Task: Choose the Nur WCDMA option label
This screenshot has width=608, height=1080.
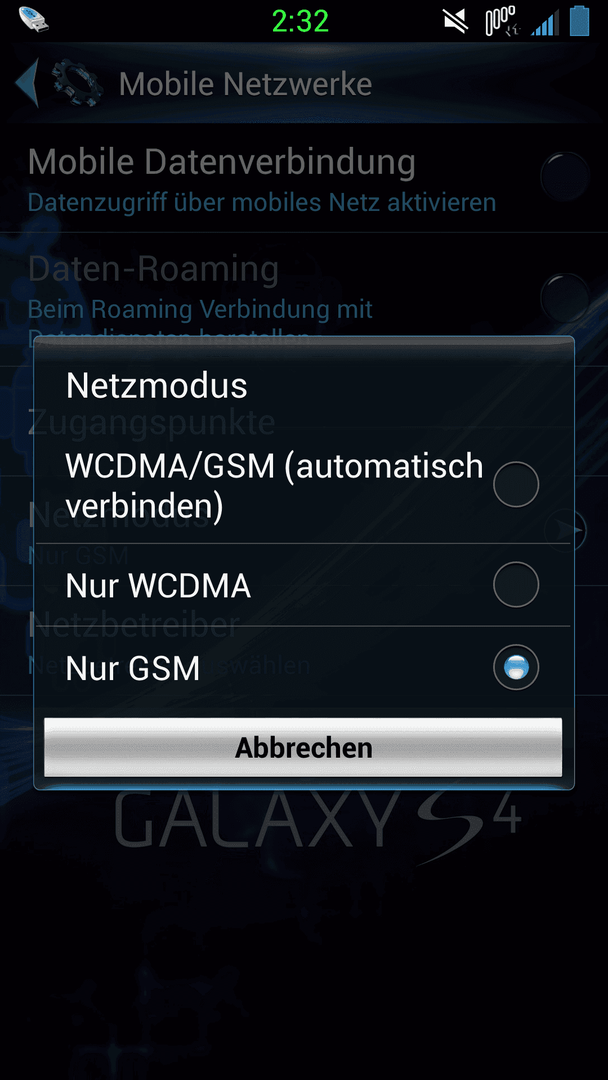Action: [158, 586]
